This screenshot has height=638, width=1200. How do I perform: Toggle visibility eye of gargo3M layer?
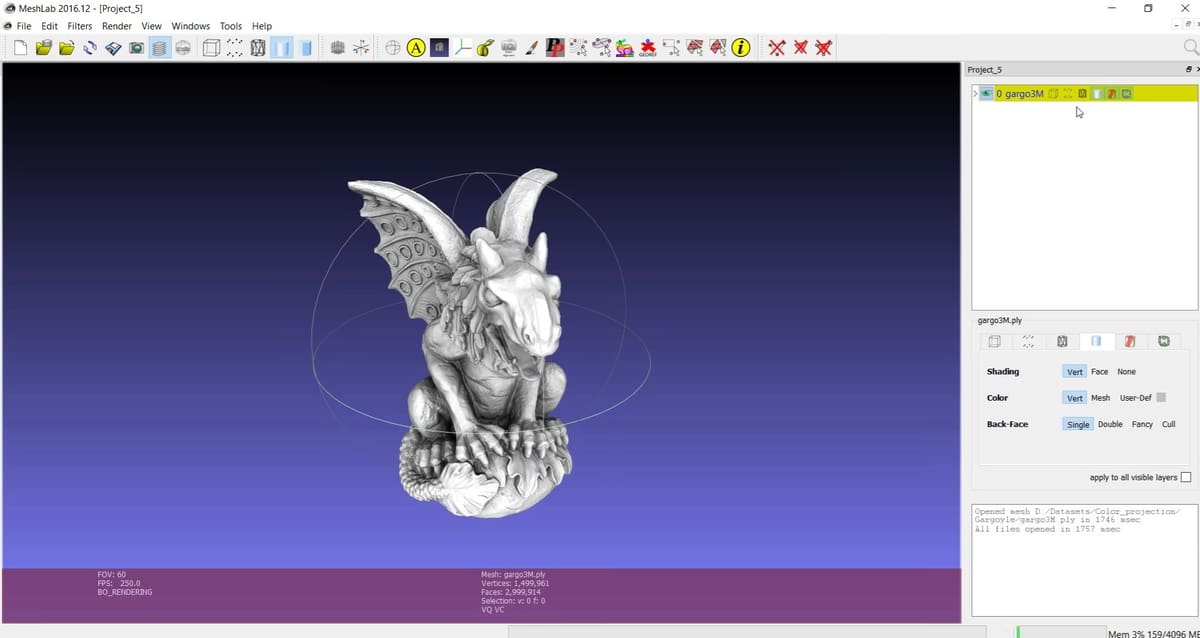coord(986,94)
